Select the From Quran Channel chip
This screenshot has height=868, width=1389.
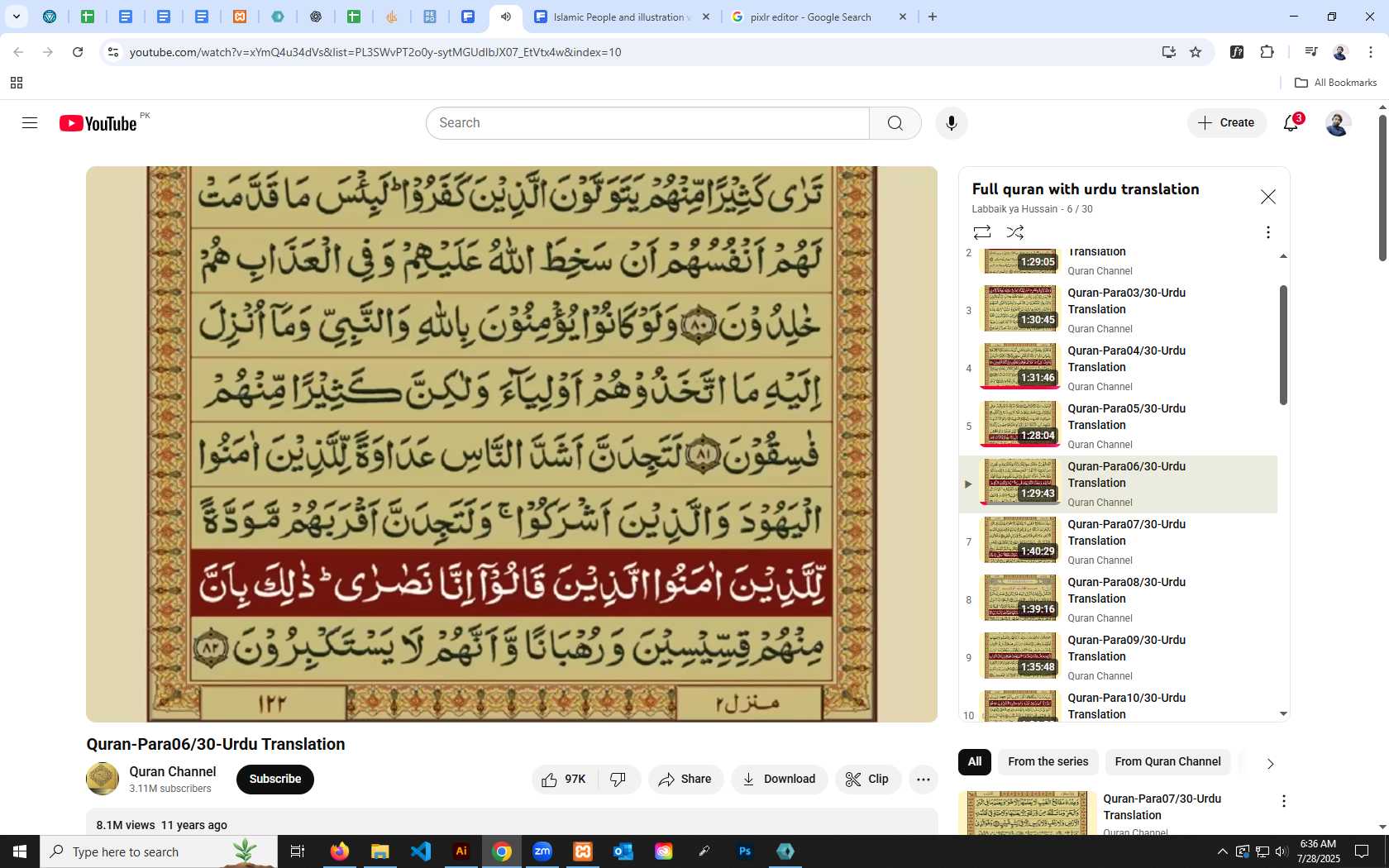coord(1167,762)
